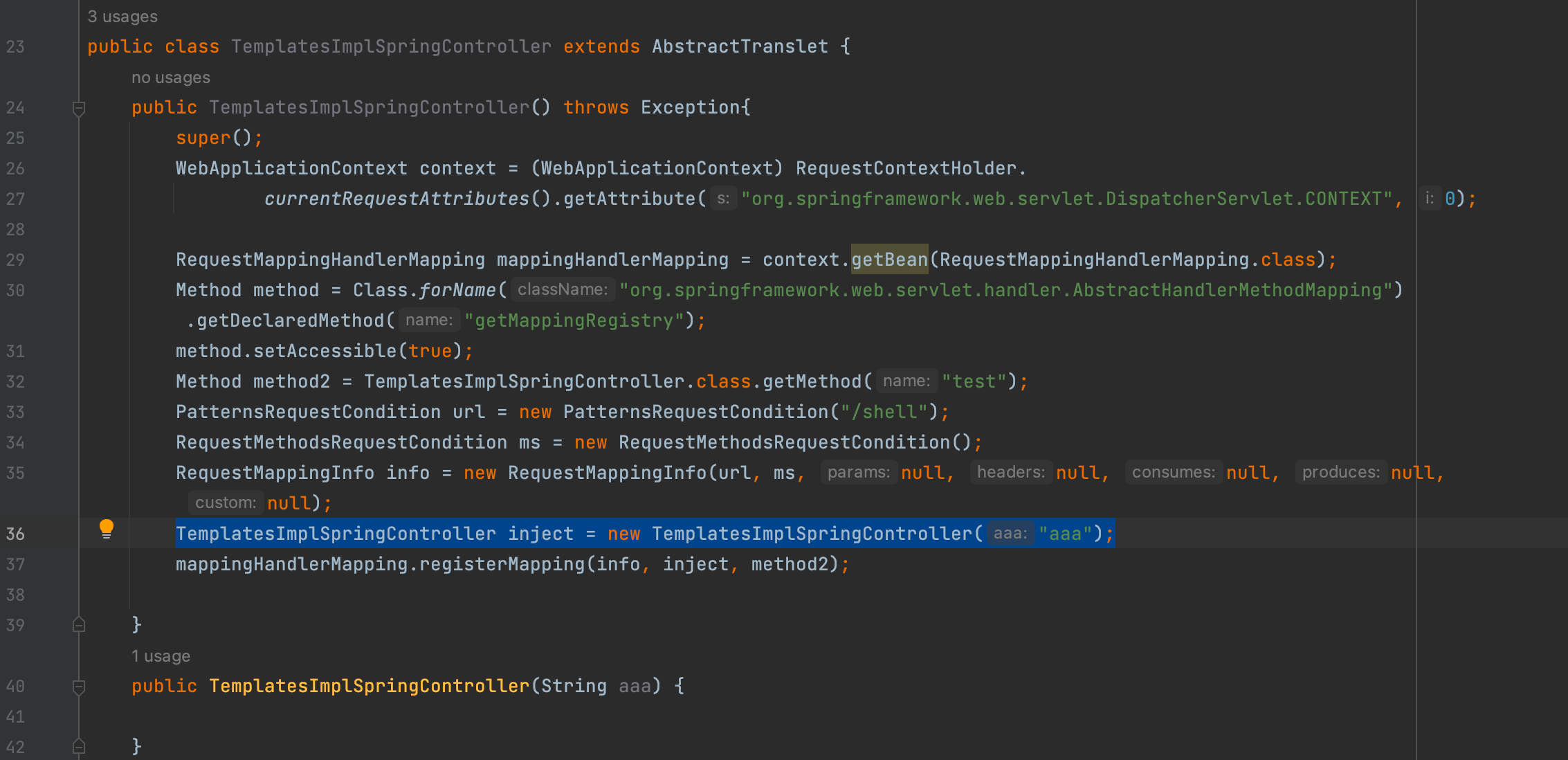Click the yellow lightbulb intention icon
Image resolution: width=1568 pixels, height=760 pixels.
pyautogui.click(x=106, y=529)
